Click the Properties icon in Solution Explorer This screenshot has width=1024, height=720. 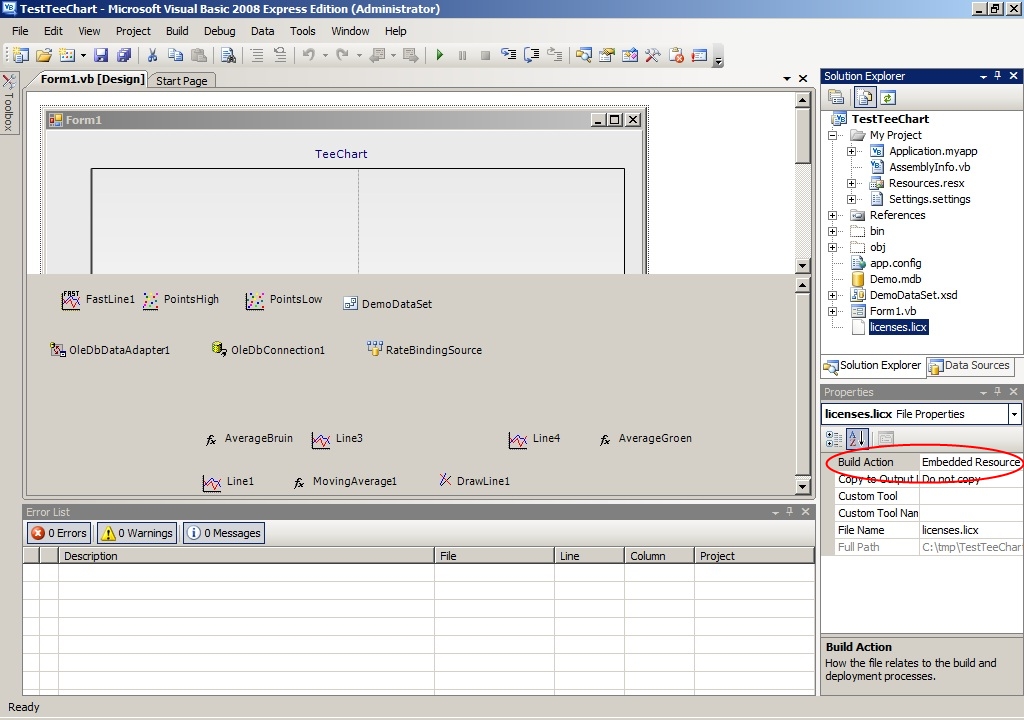(836, 97)
